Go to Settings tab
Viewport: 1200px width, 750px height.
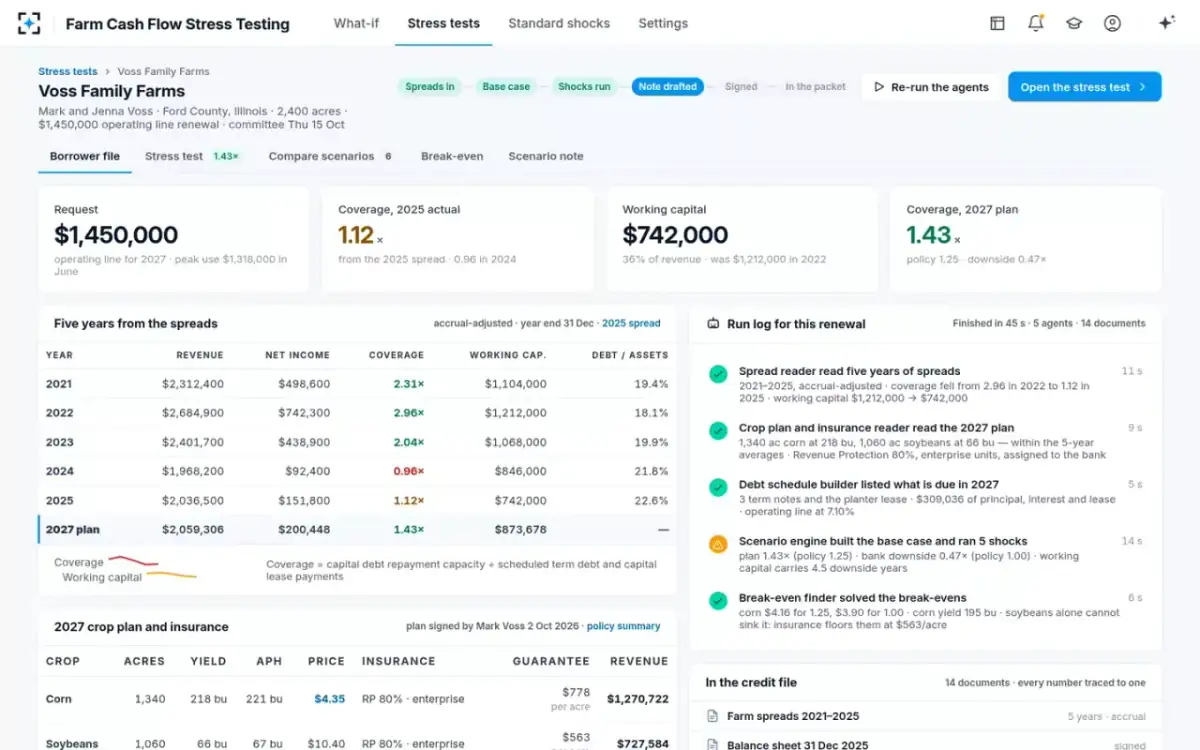[x=663, y=23]
